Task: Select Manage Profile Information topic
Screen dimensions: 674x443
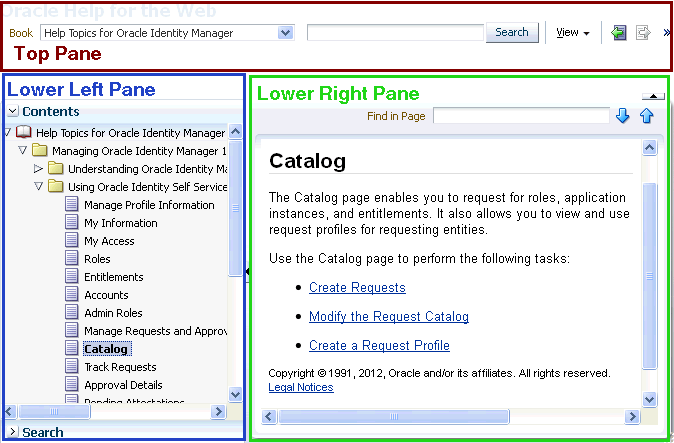Action: point(149,205)
